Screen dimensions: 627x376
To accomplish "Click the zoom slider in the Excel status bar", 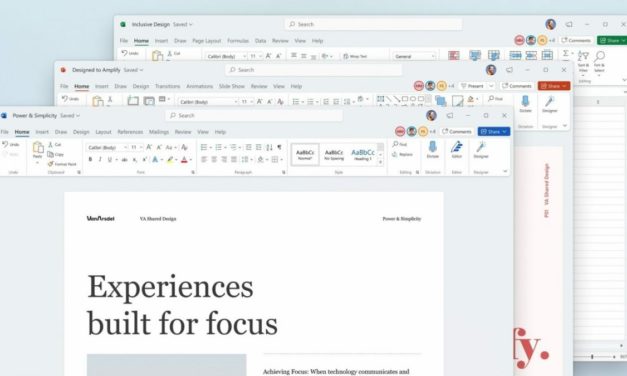I will pos(592,356).
